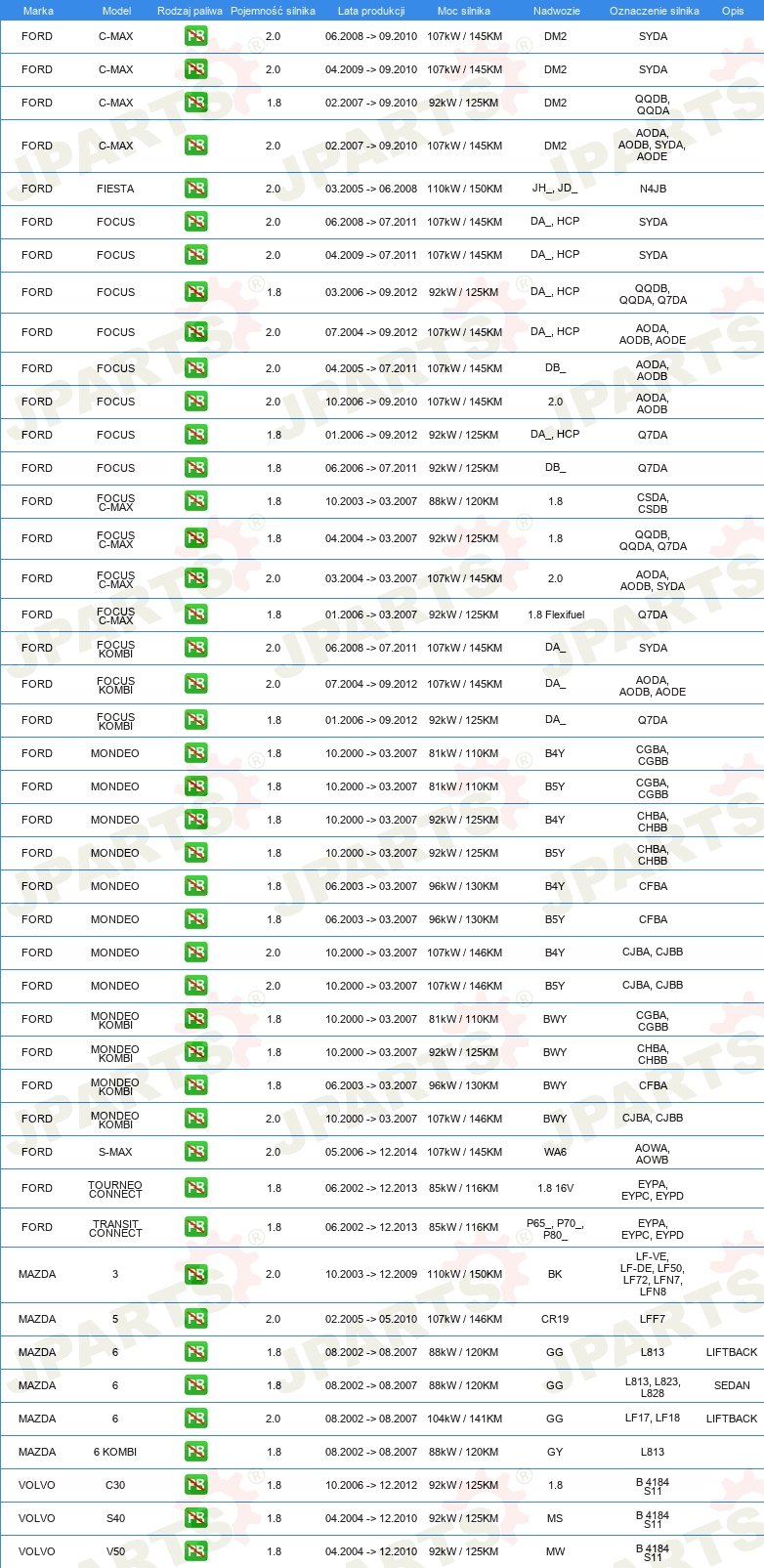Select the TOURNEO CONNECT model cell
Image resolution: width=764 pixels, height=1568 pixels.
click(115, 1189)
